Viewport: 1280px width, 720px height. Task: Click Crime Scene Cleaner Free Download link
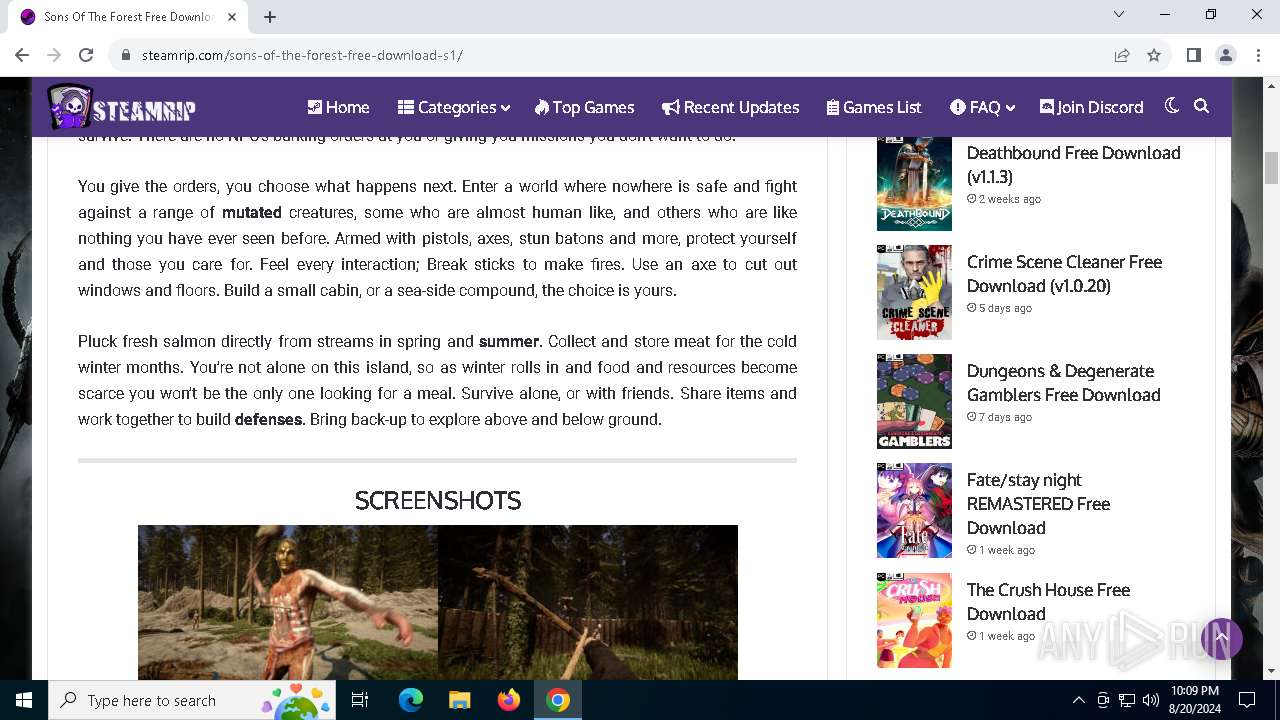[x=1064, y=273]
